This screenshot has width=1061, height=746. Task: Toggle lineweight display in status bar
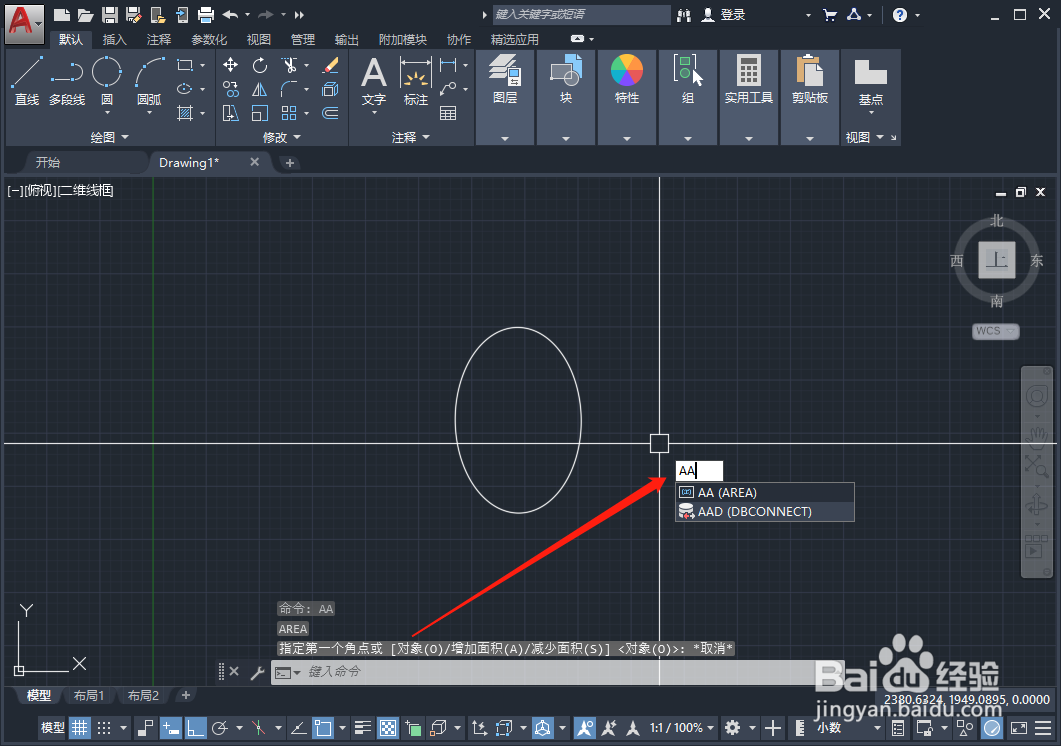point(363,728)
